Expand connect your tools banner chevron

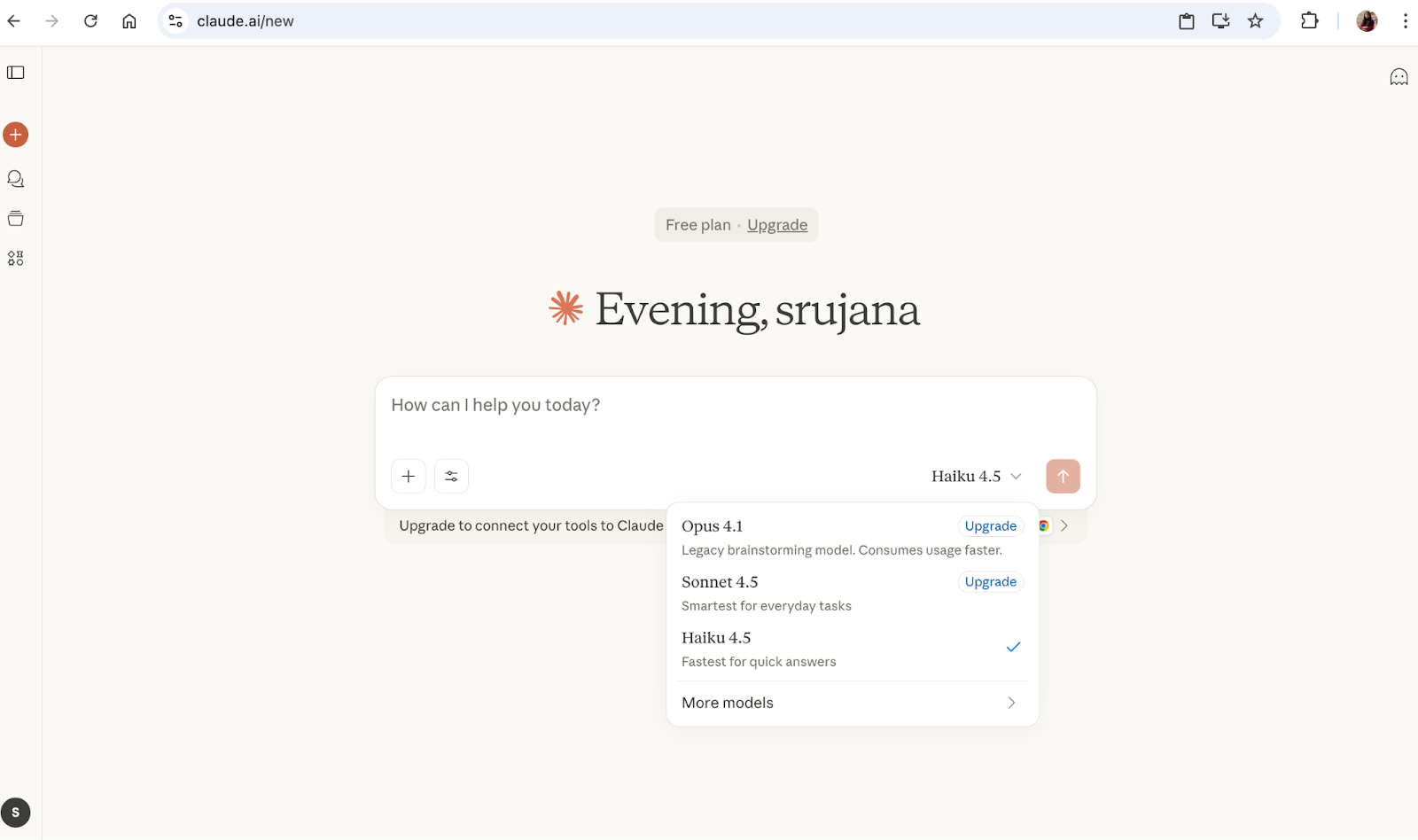coord(1064,525)
